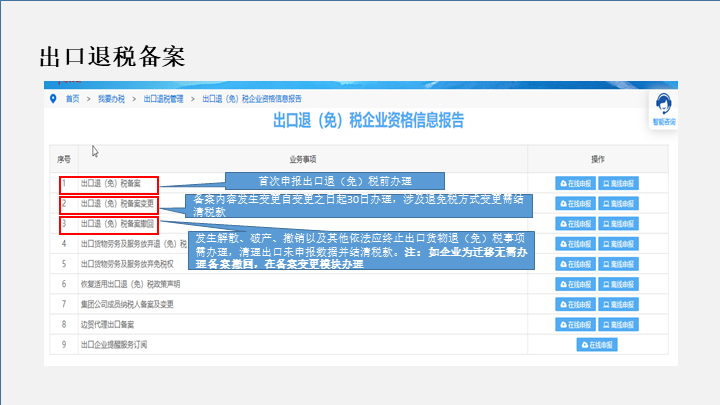720x405 pixels.
Task: Select the row text 集团公司成员纳税人备案及变更
Action: click(127, 304)
